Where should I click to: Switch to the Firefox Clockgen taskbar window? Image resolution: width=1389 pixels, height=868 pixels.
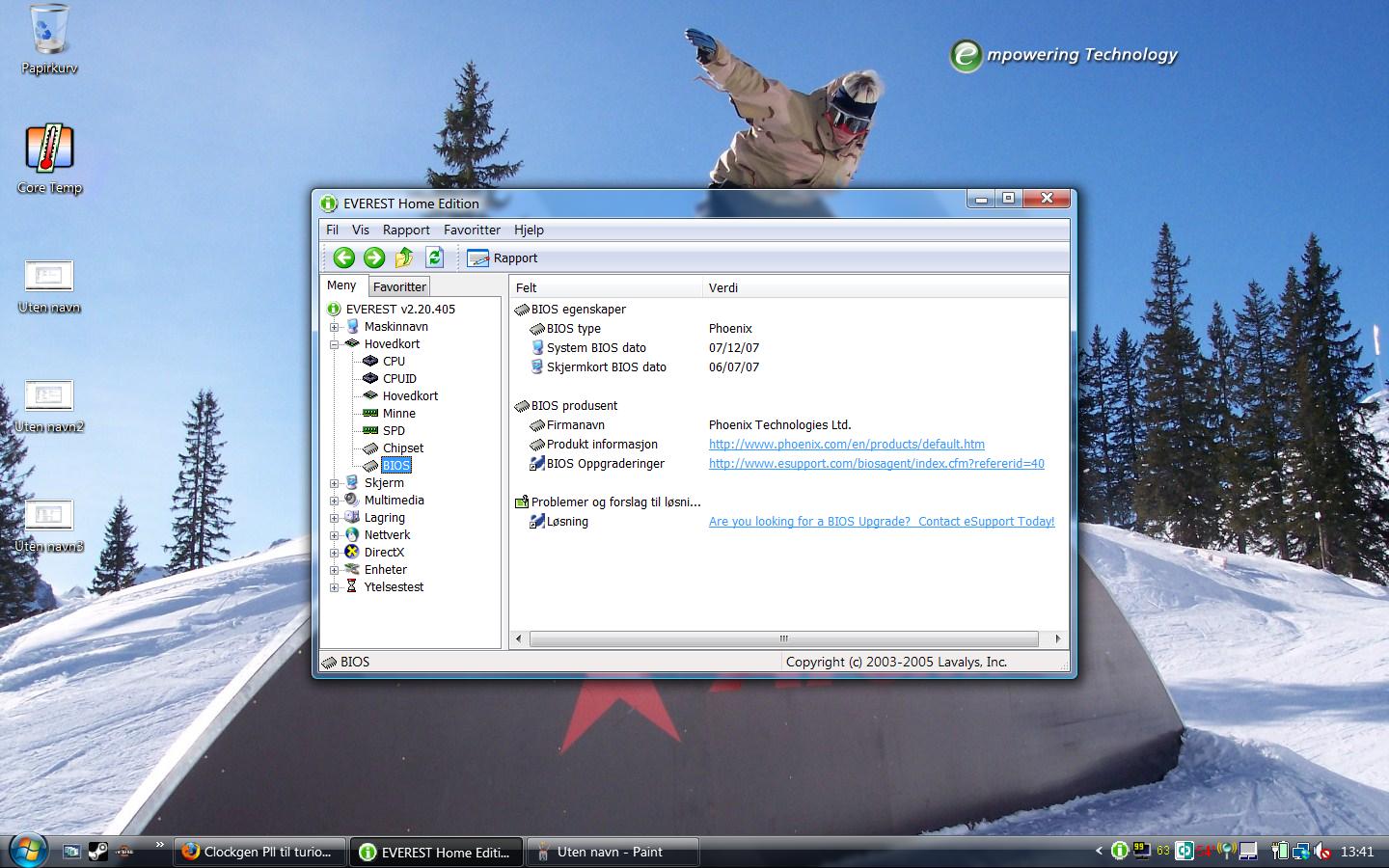tap(259, 852)
